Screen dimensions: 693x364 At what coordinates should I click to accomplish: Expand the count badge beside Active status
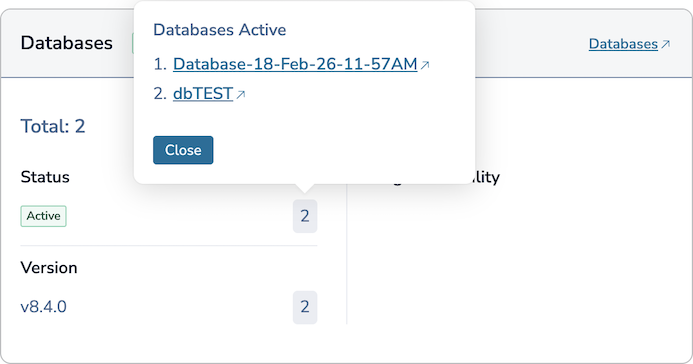[305, 216]
